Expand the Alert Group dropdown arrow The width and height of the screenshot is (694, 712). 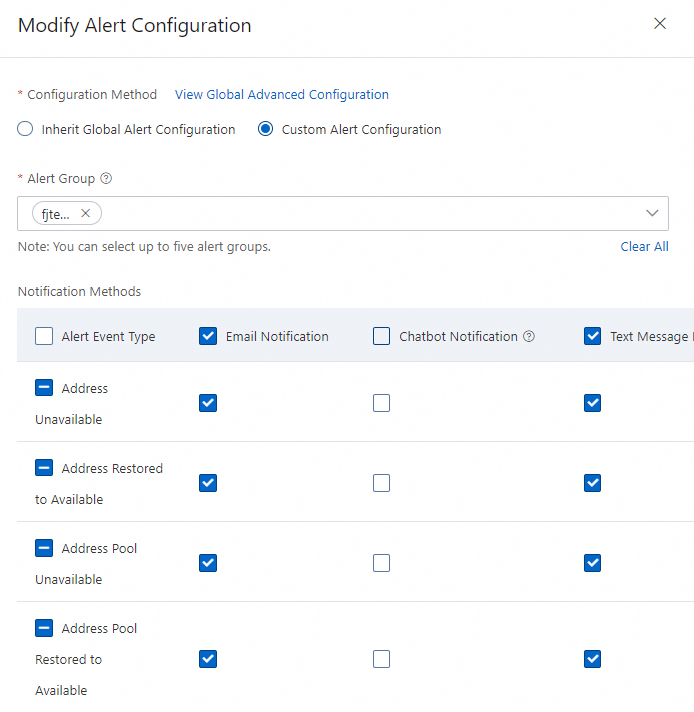(x=652, y=213)
